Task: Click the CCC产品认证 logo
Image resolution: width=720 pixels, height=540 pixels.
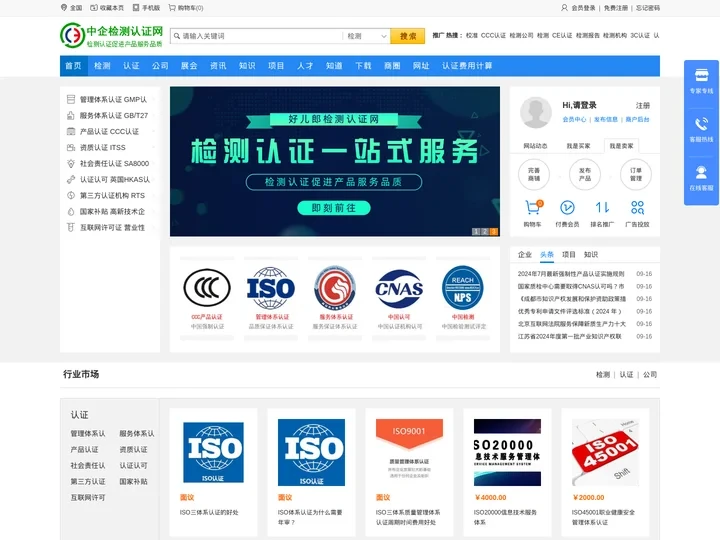Action: pos(207,288)
